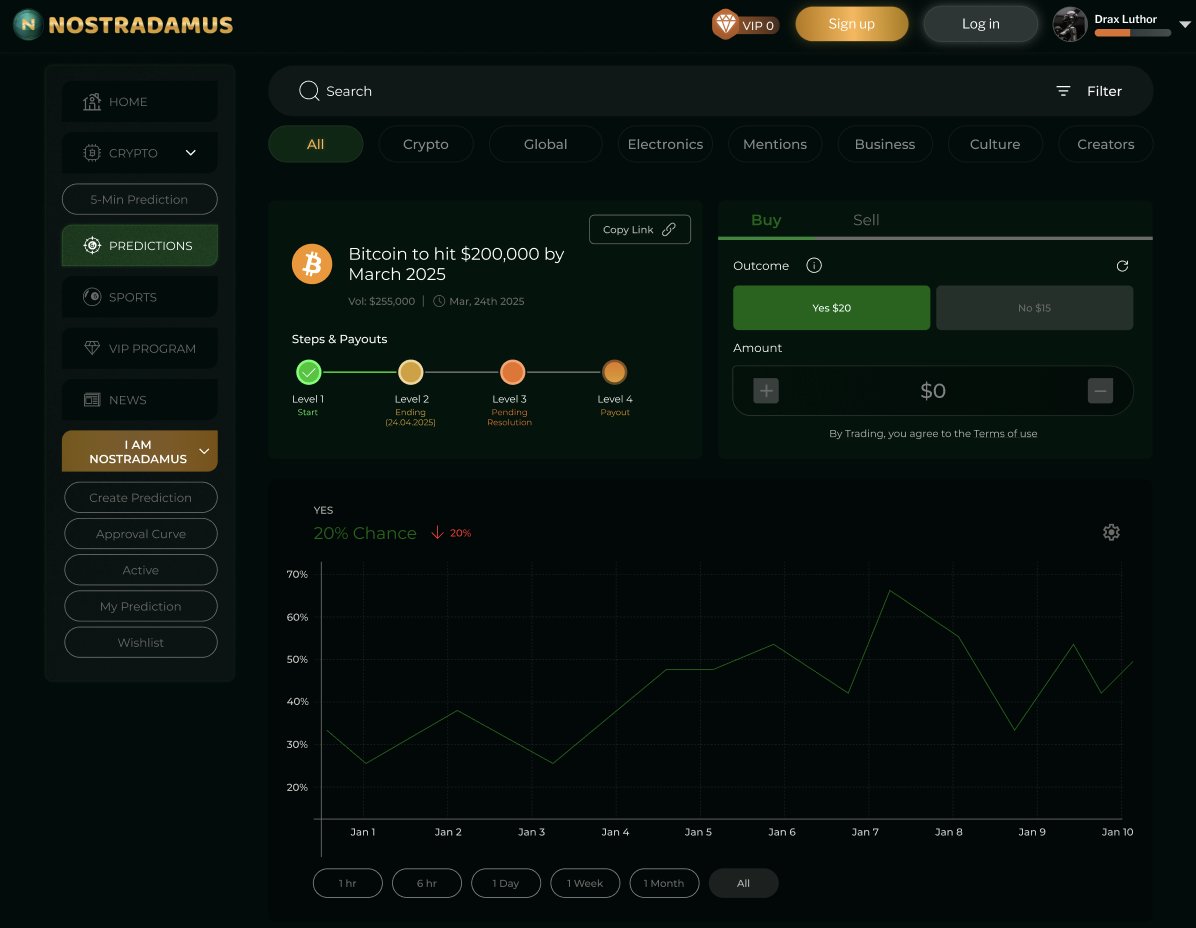Open chart settings gear icon
The image size is (1196, 928).
tap(1111, 532)
